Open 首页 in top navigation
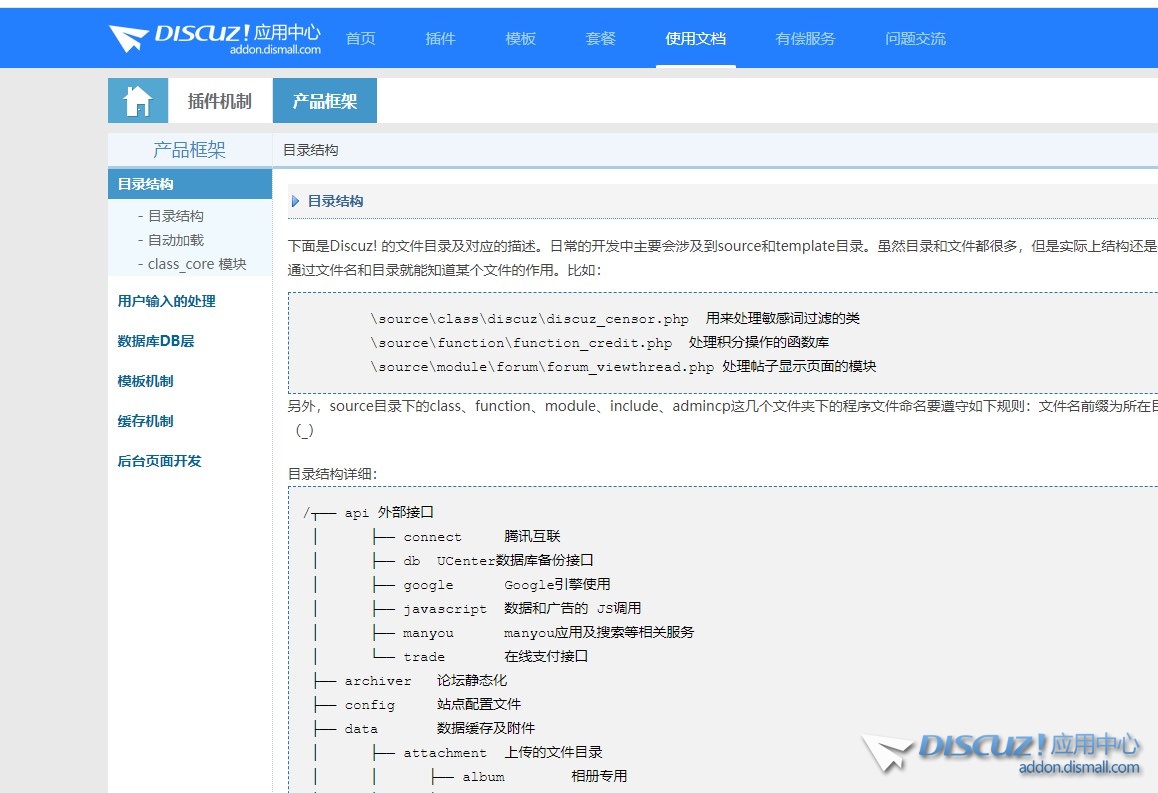This screenshot has height=793, width=1158. coord(360,38)
